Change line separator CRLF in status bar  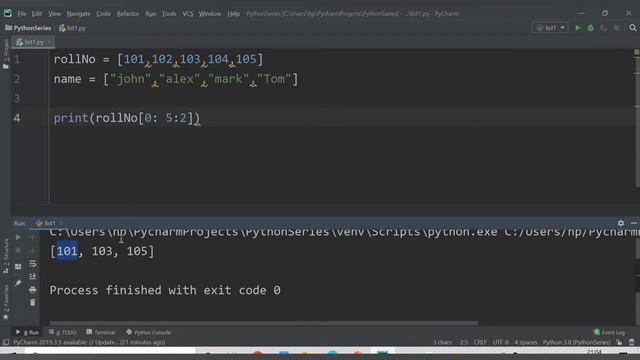pyautogui.click(x=480, y=342)
